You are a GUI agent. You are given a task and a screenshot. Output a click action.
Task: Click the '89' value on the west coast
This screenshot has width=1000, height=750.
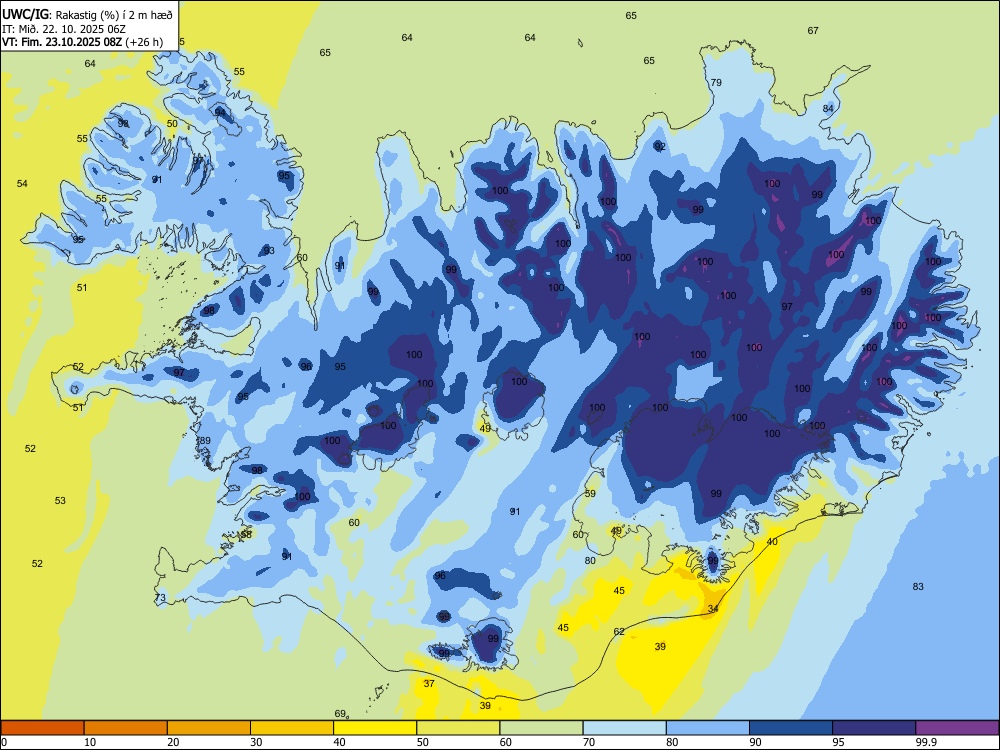point(205,440)
